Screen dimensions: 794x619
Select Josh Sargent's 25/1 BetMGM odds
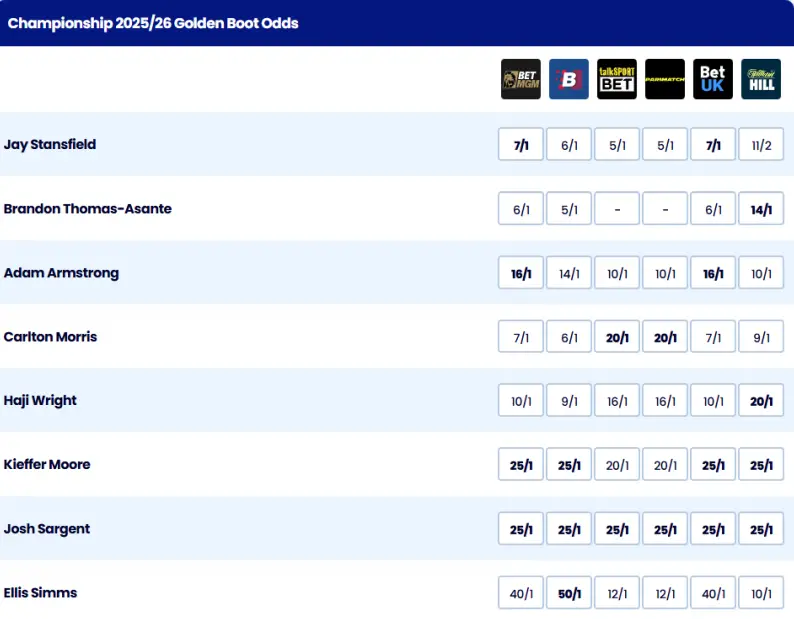[521, 529]
